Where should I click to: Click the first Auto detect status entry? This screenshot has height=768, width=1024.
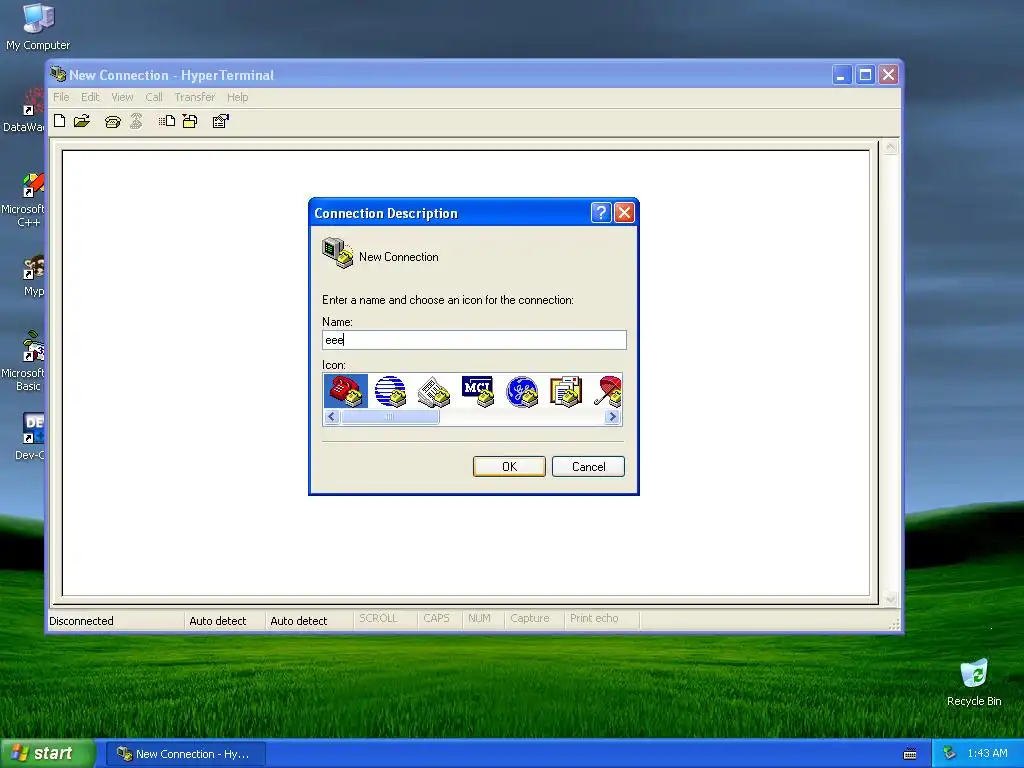click(217, 620)
